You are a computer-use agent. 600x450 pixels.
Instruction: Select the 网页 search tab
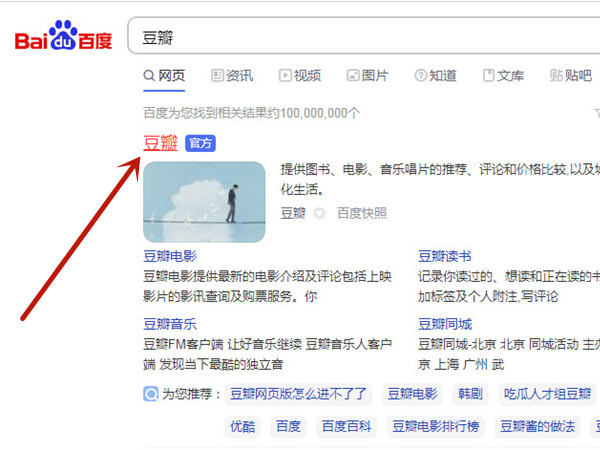click(165, 76)
